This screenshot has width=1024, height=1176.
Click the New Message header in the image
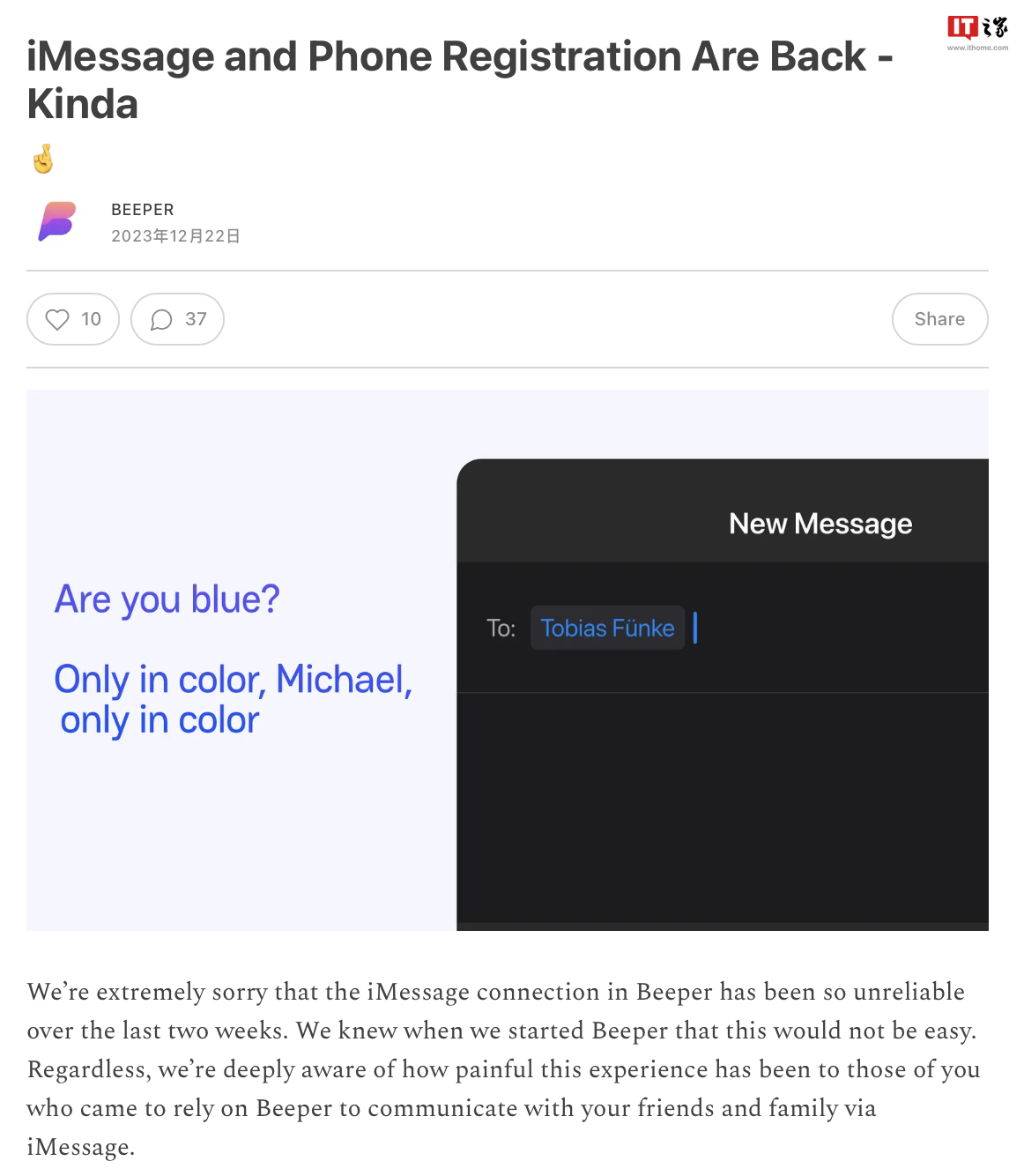[x=820, y=523]
